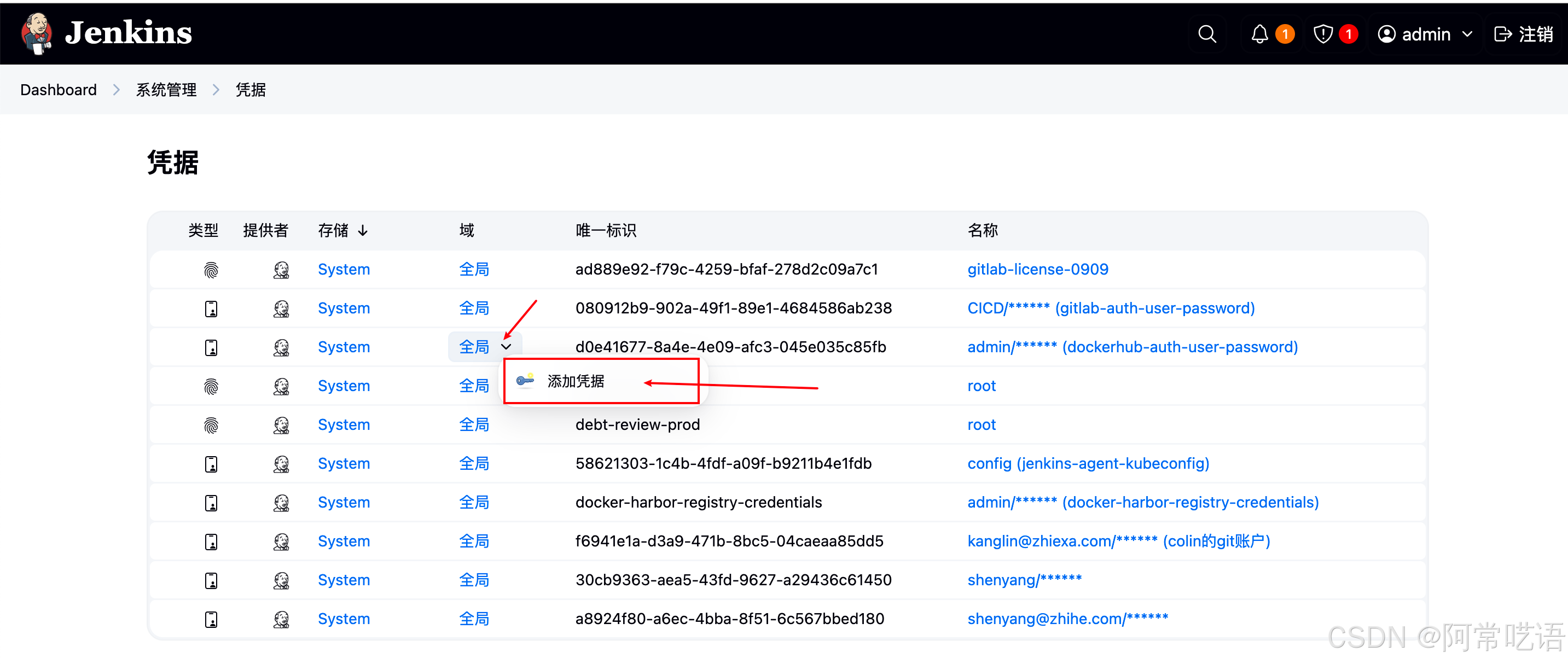Click the chevron next to 全局 in dockerhub row
Image resolution: width=1568 pixels, height=664 pixels.
507,347
